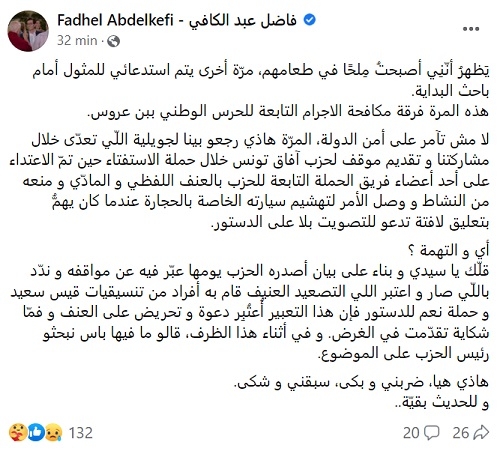
Task: Click the blue verified badge
Action: click(309, 20)
